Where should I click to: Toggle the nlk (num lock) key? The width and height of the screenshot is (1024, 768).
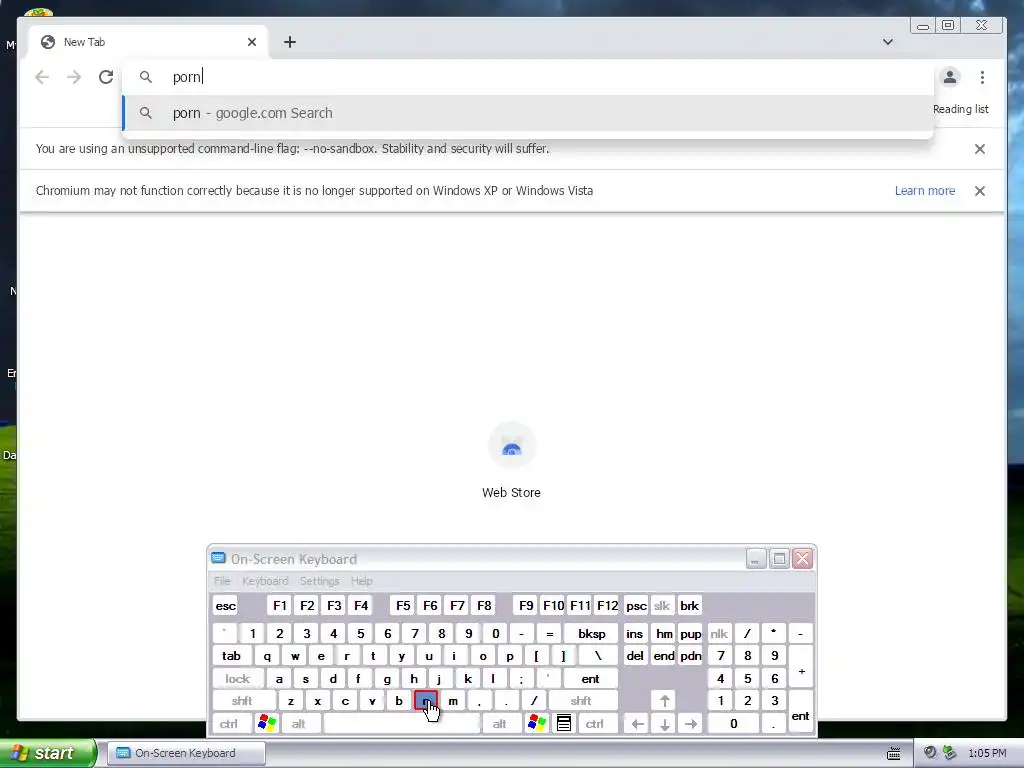click(x=719, y=633)
